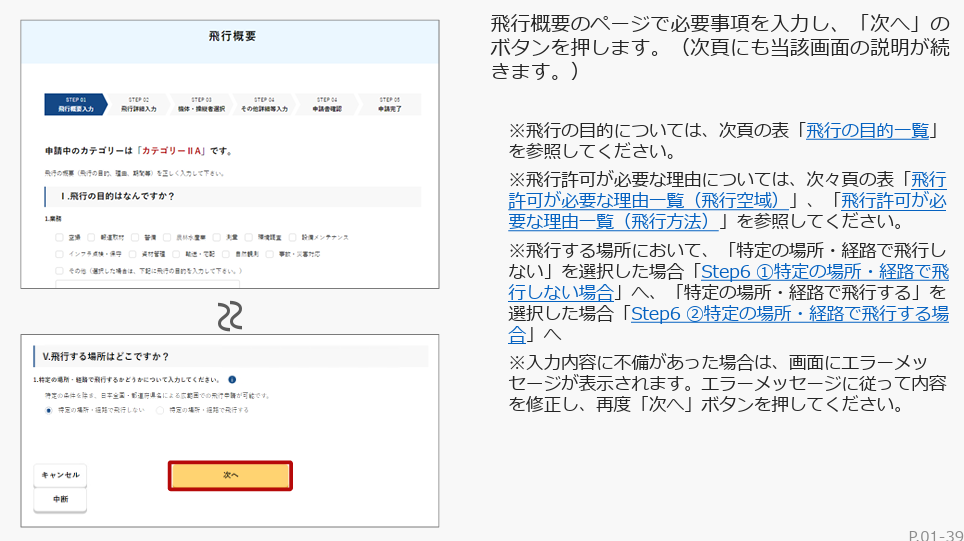Click the キャンセル button

(60, 475)
